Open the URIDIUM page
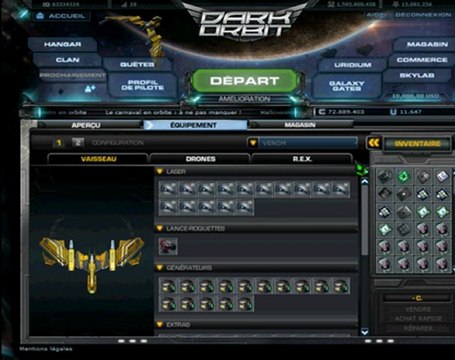 pos(353,65)
